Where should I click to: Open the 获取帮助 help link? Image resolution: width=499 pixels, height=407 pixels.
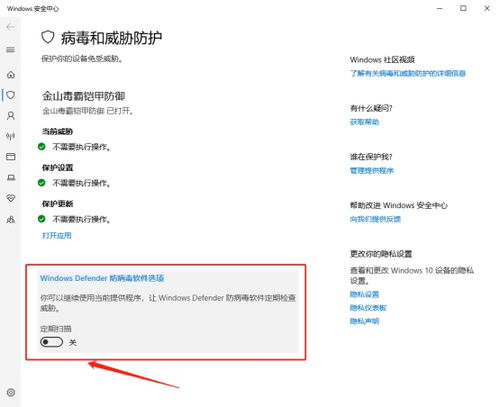click(364, 122)
